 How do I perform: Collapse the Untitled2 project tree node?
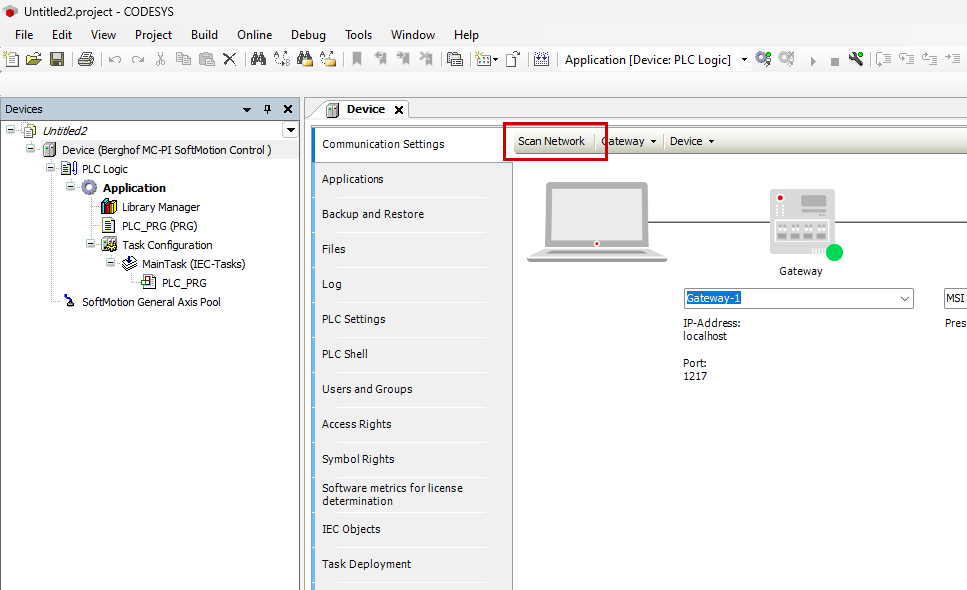pos(10,129)
